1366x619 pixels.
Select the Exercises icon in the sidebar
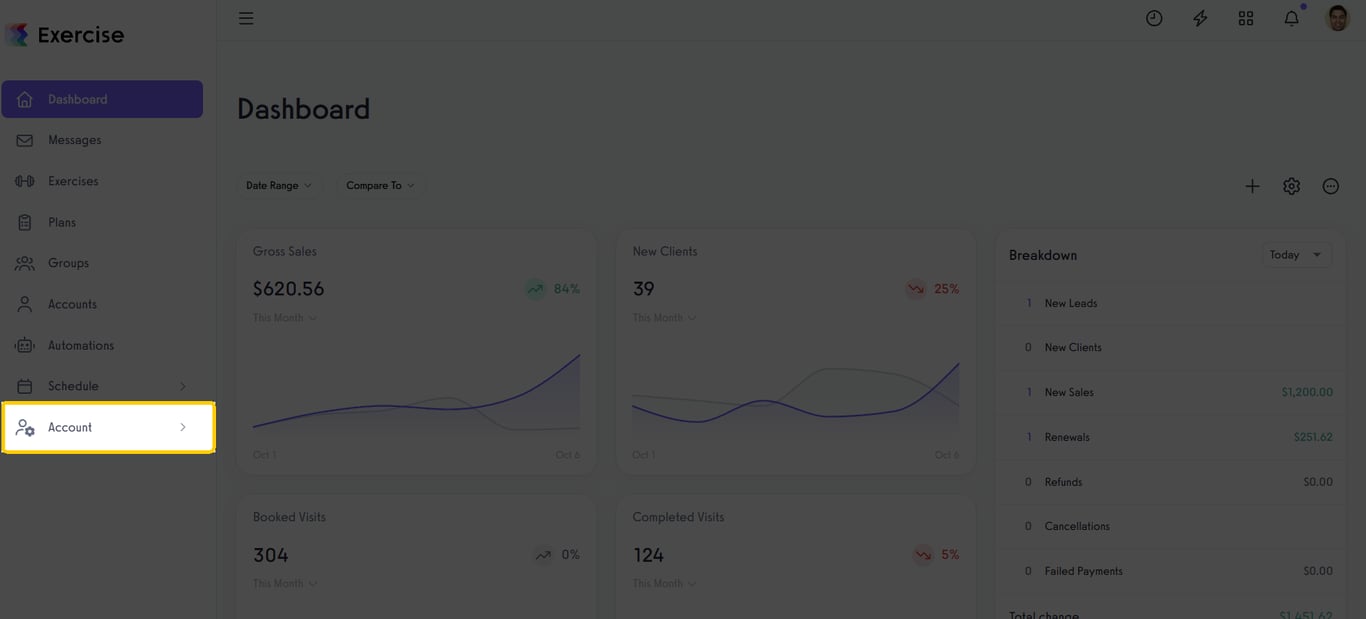pos(24,180)
